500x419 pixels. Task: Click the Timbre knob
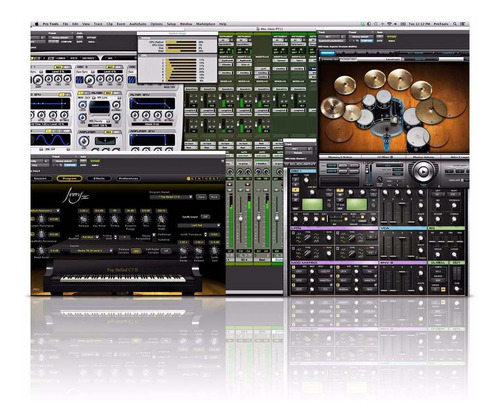tap(114, 219)
